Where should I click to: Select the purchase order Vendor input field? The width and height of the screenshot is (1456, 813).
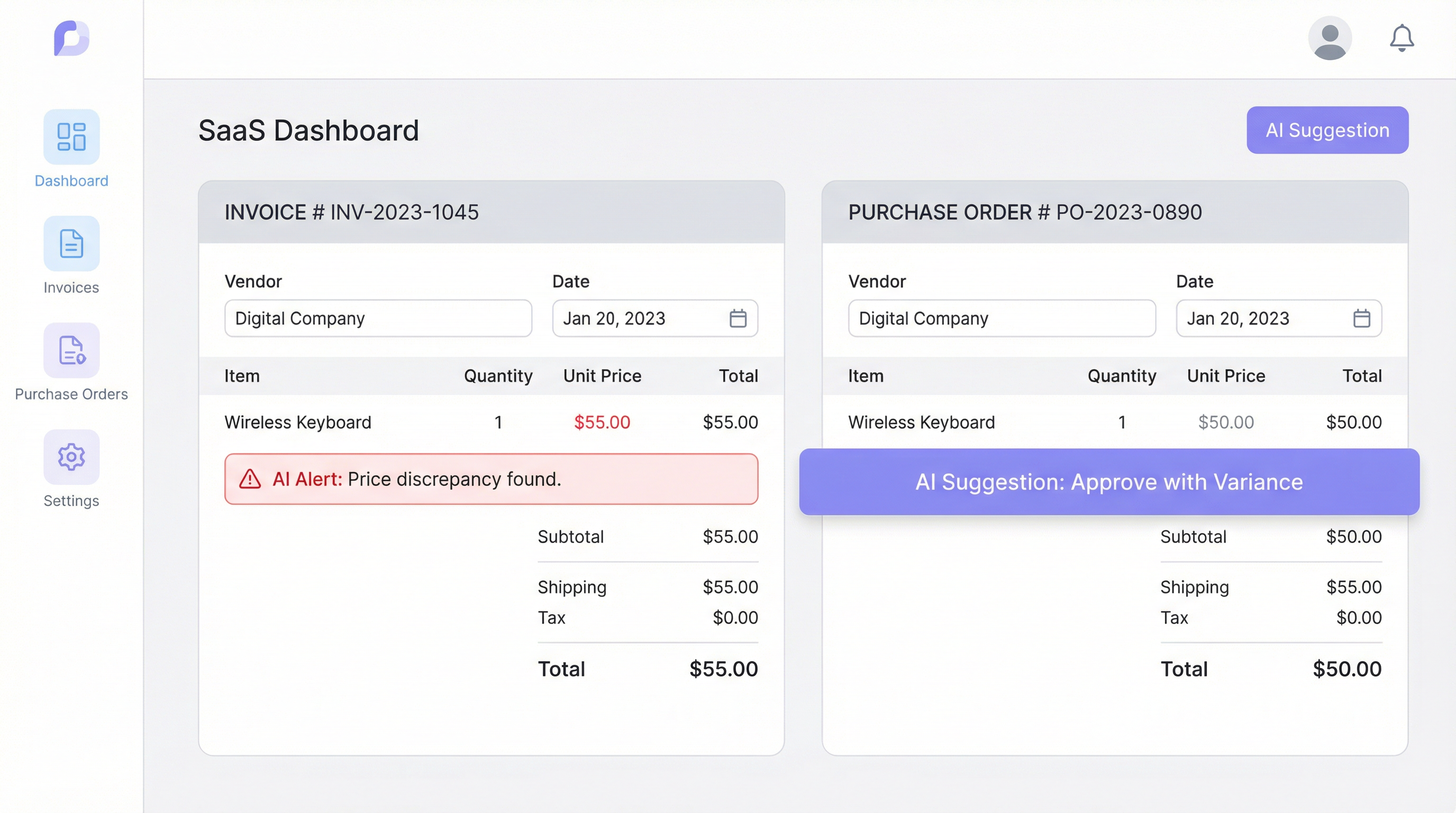(x=1002, y=318)
